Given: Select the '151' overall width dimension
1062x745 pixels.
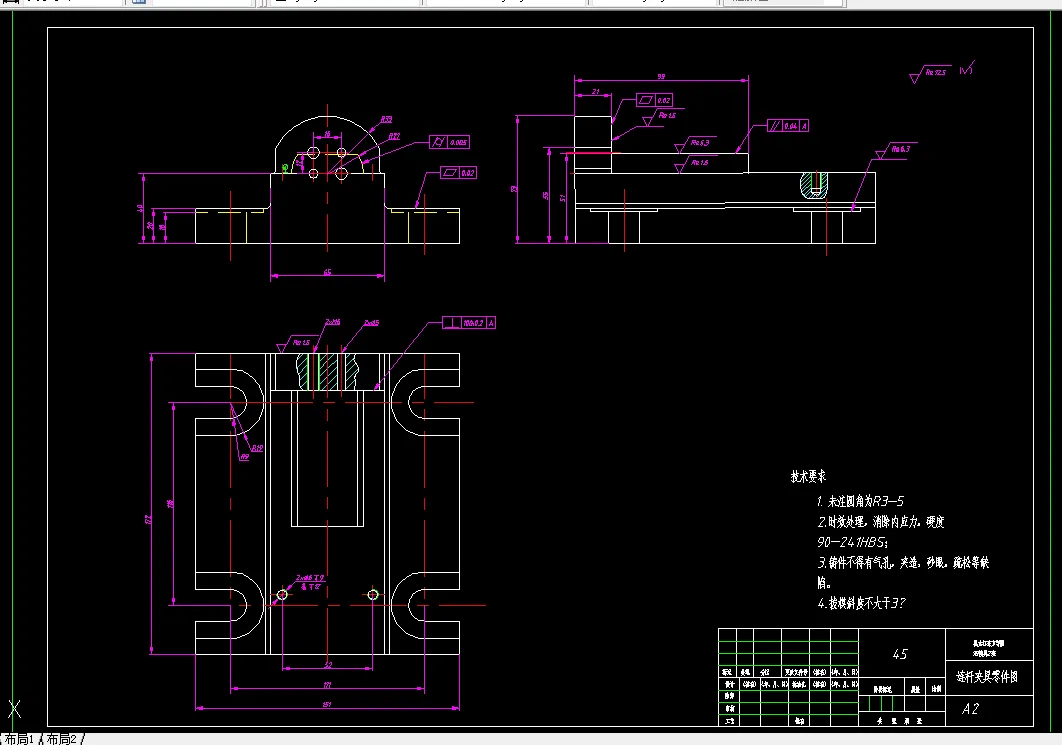Looking at the screenshot, I should click(x=327, y=705).
